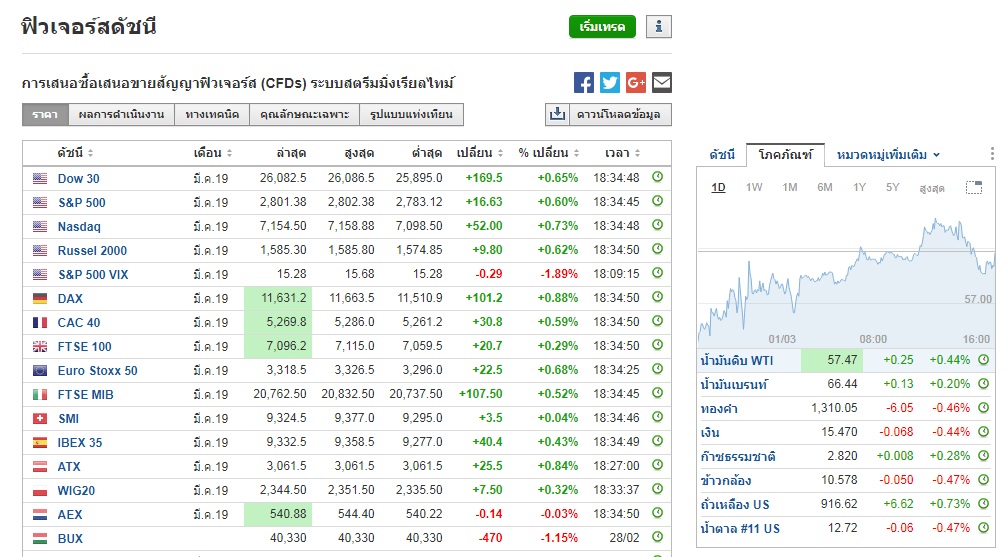Sort table by เวลา column

tap(622, 153)
